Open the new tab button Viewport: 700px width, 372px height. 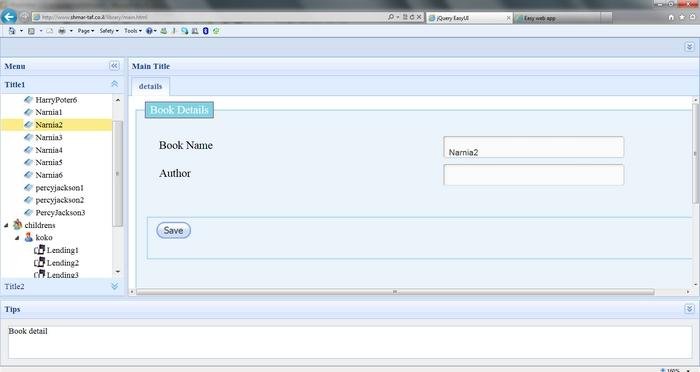606,18
